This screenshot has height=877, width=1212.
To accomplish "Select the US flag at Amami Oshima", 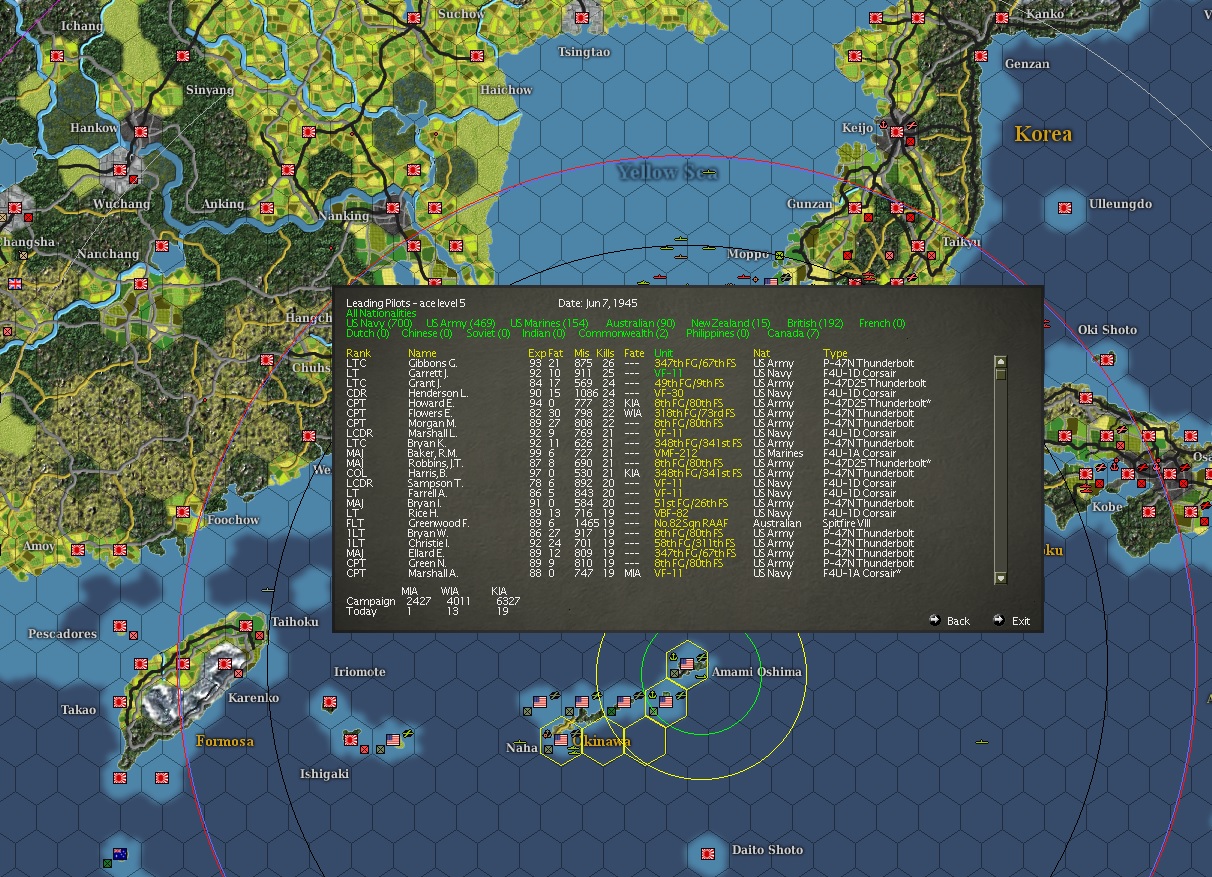I will [x=687, y=663].
